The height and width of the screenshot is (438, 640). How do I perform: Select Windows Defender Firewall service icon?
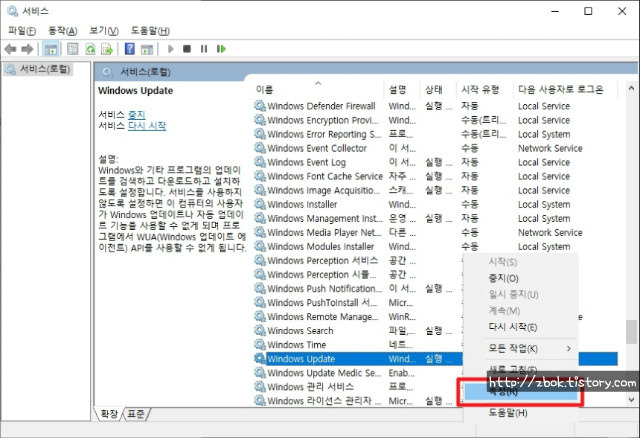click(x=260, y=106)
